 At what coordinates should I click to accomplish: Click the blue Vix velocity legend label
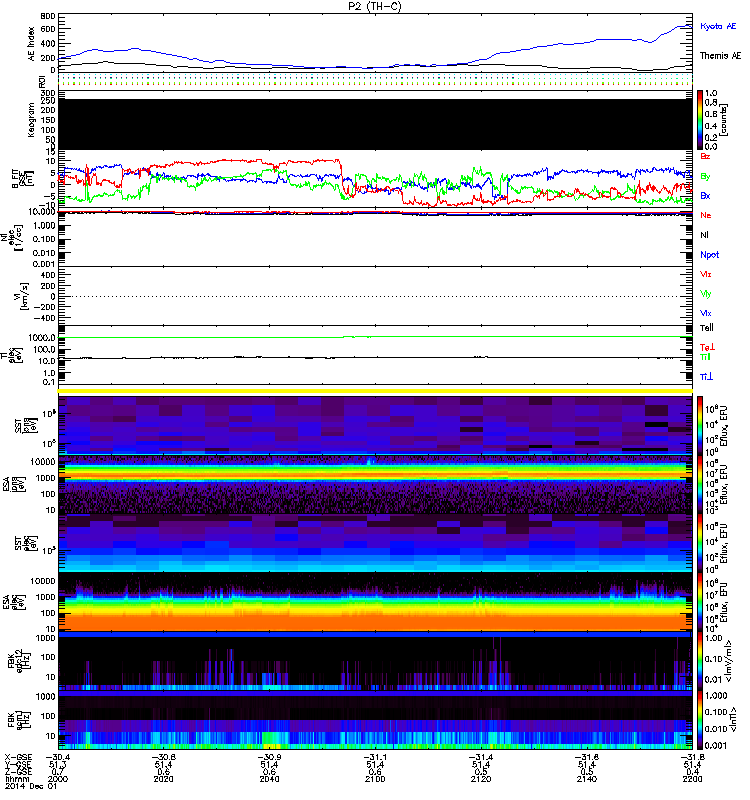click(x=706, y=313)
